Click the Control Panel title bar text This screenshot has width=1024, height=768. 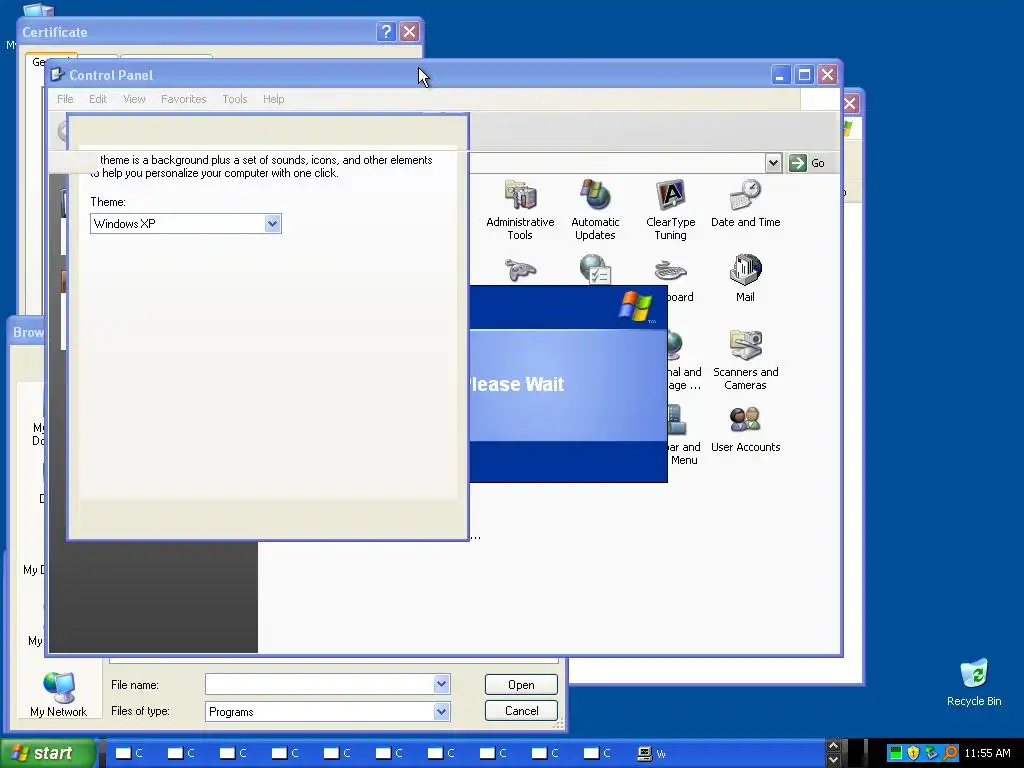111,75
